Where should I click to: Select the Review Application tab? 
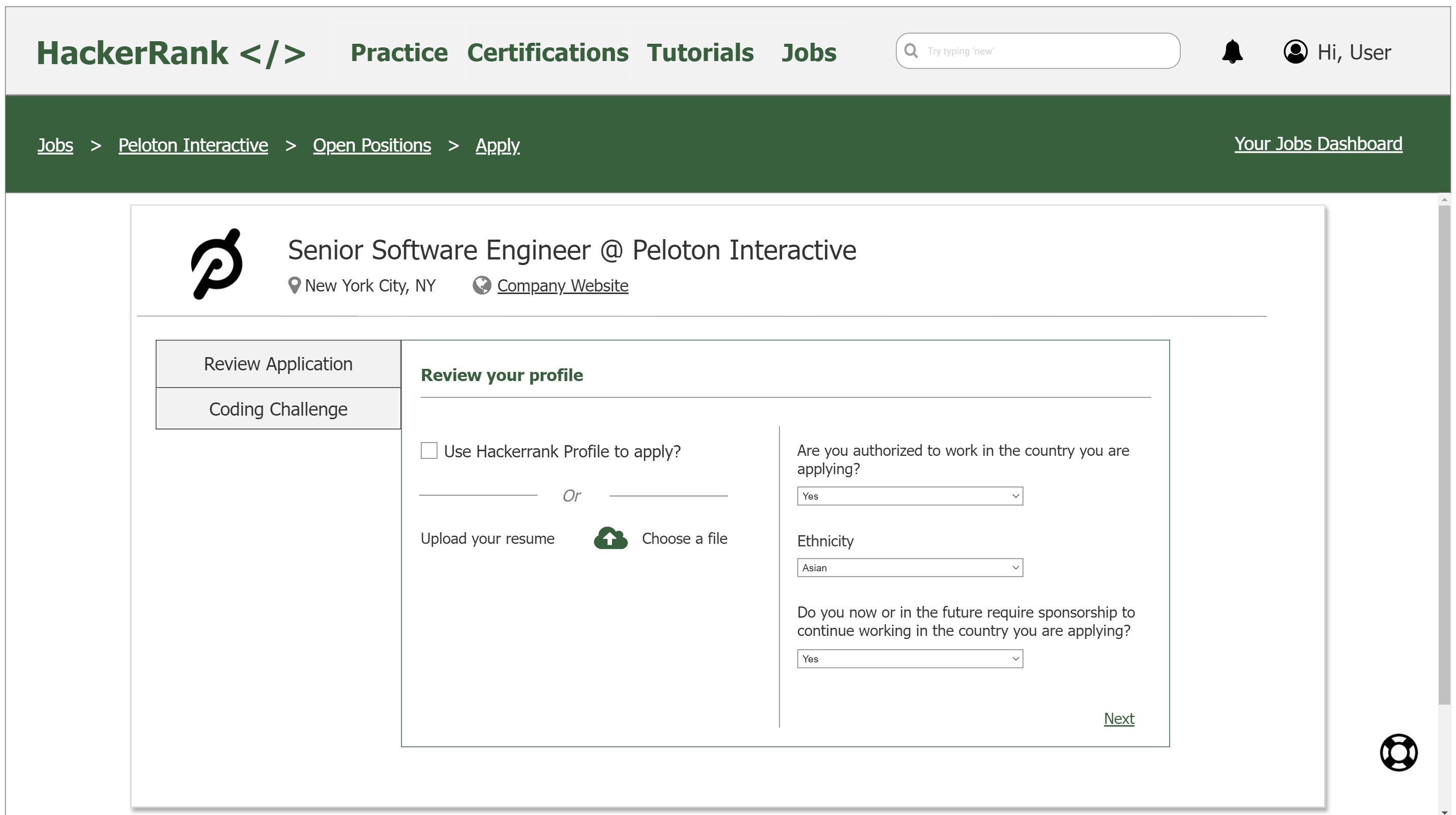(278, 363)
